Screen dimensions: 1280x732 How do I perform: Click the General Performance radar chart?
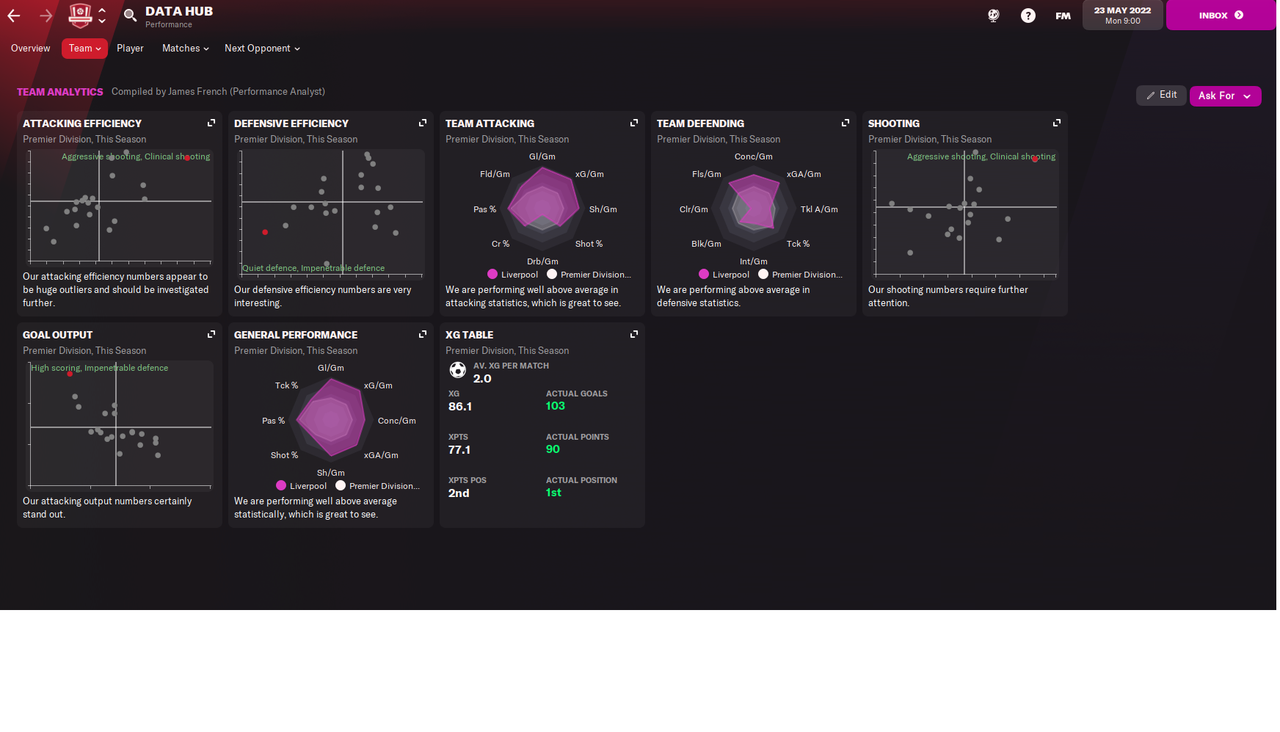(x=331, y=420)
